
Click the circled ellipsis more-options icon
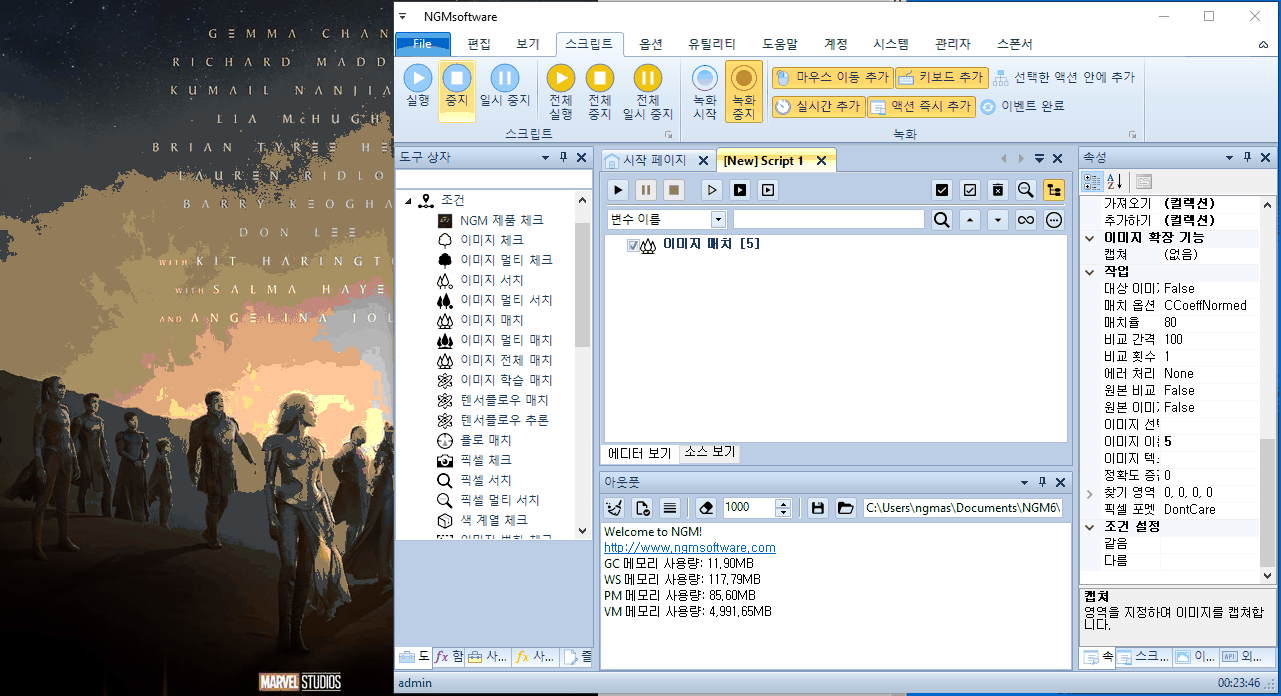pyautogui.click(x=1054, y=220)
